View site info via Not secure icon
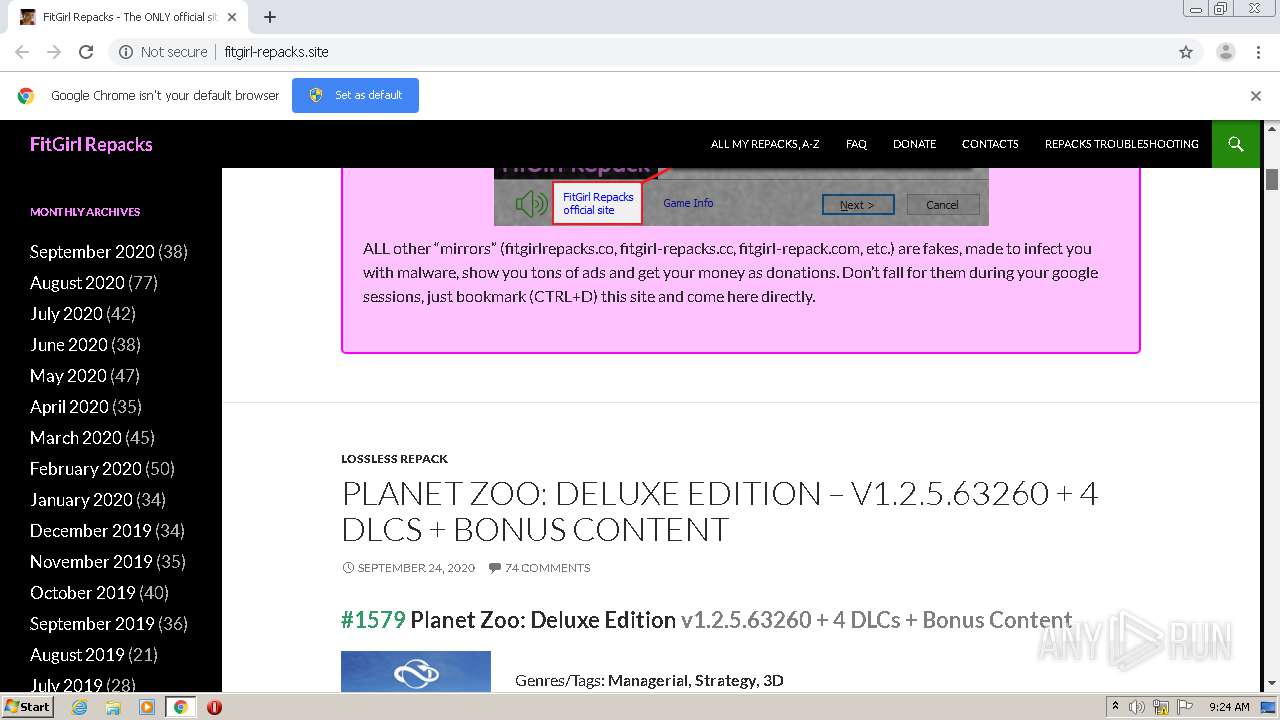 pyautogui.click(x=126, y=52)
